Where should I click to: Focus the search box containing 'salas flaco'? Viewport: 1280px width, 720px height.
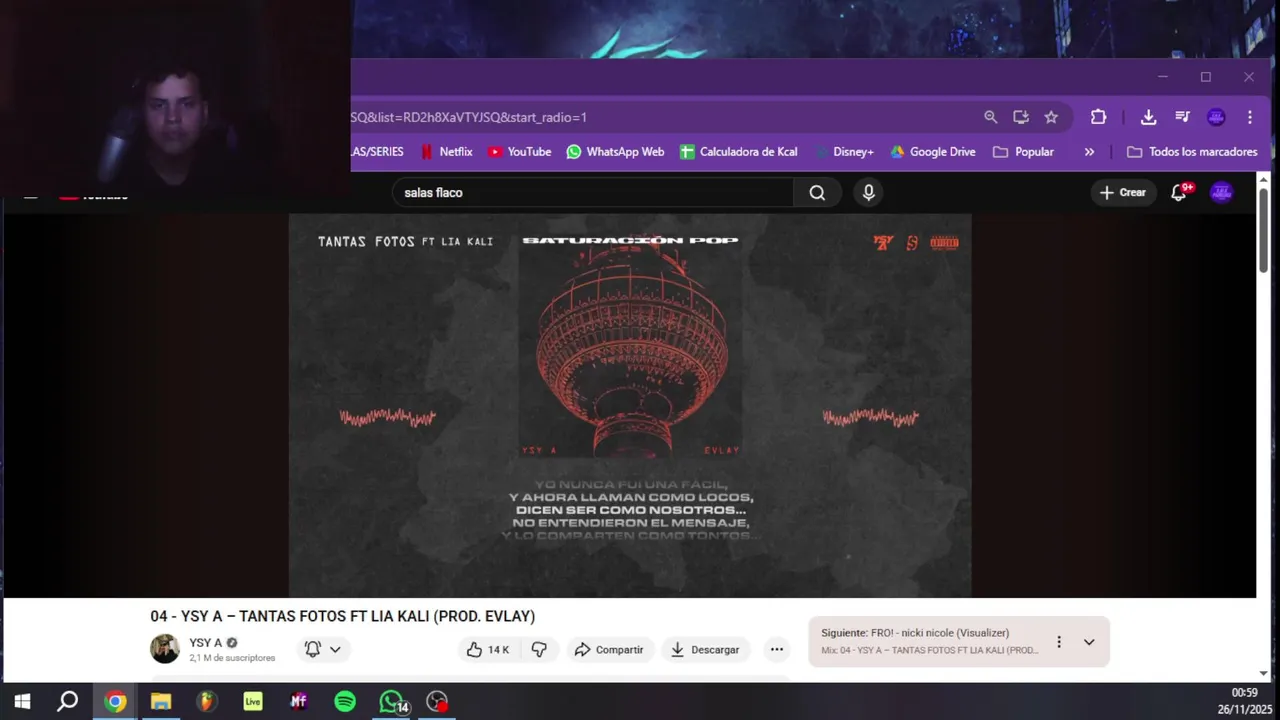(x=594, y=193)
